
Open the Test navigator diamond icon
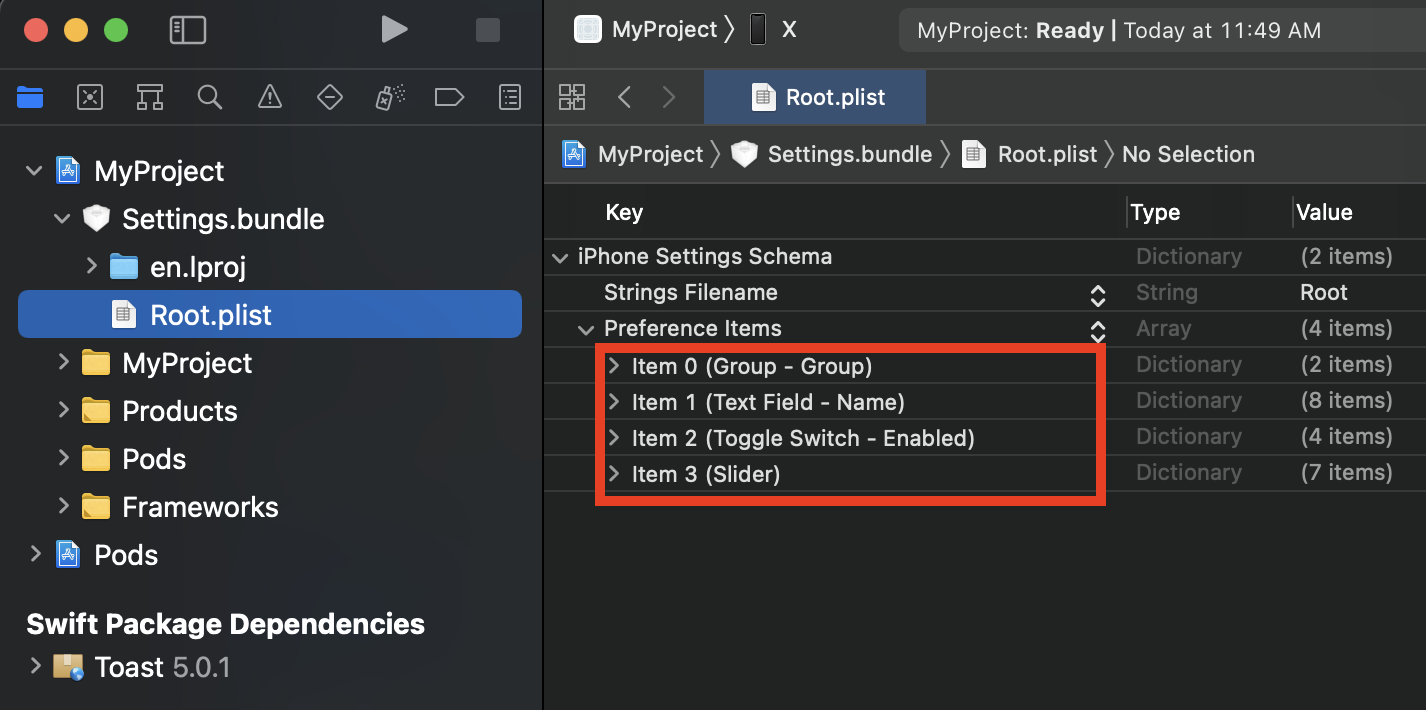click(x=330, y=97)
